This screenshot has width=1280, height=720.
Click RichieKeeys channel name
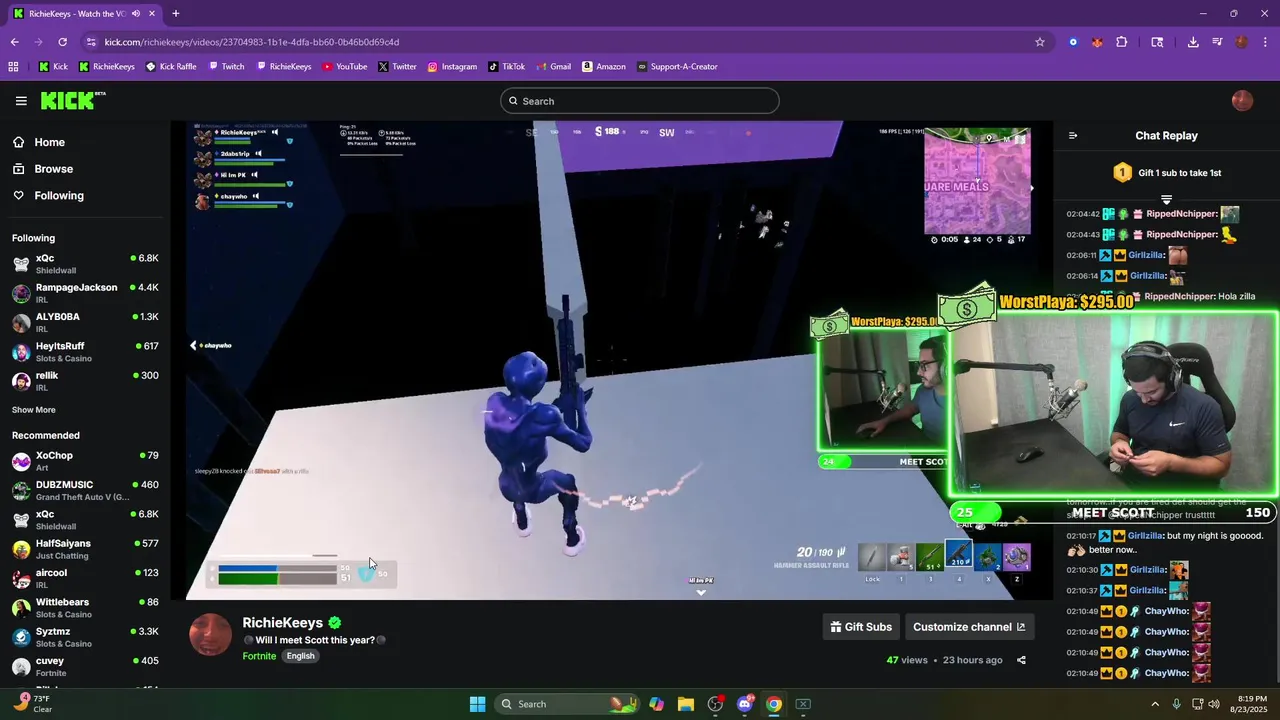(283, 623)
